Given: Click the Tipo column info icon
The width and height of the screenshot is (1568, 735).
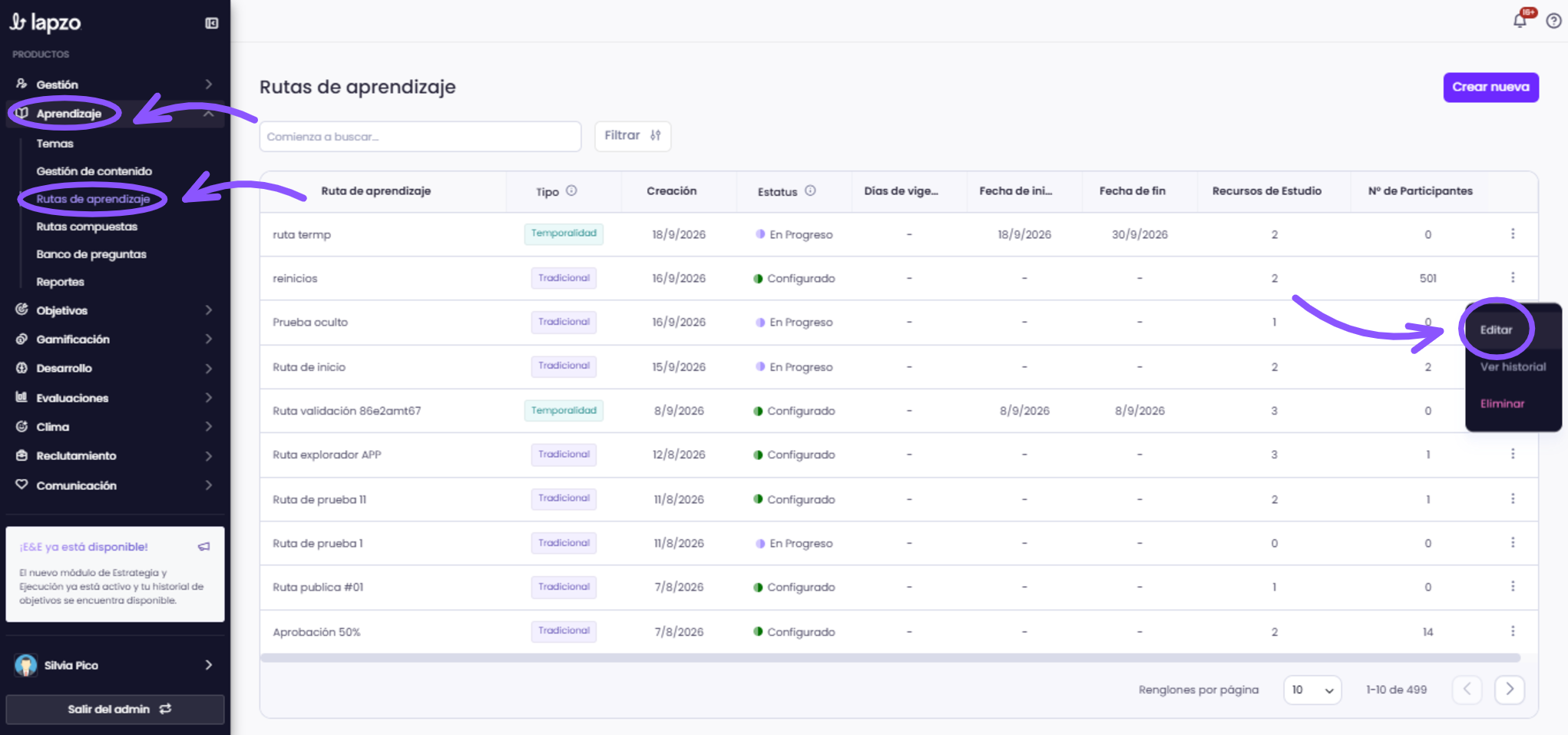Looking at the screenshot, I should coord(571,190).
